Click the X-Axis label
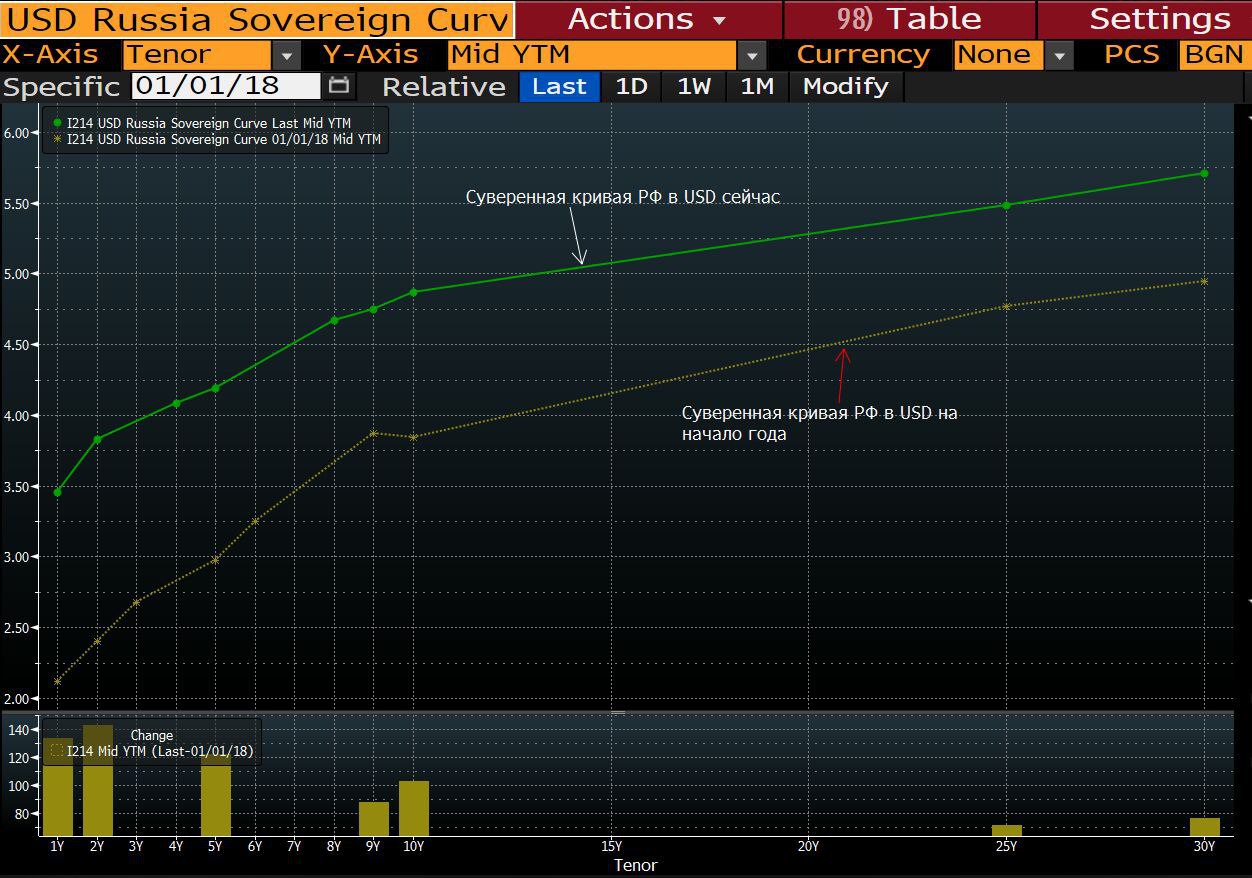This screenshot has width=1252, height=878. pos(51,55)
